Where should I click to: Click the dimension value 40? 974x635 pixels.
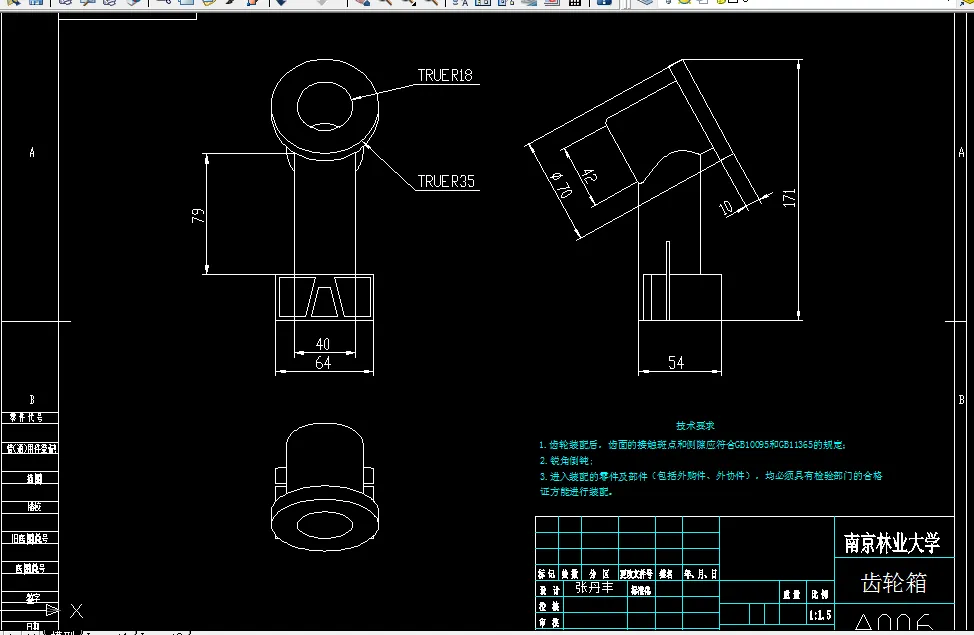323,344
